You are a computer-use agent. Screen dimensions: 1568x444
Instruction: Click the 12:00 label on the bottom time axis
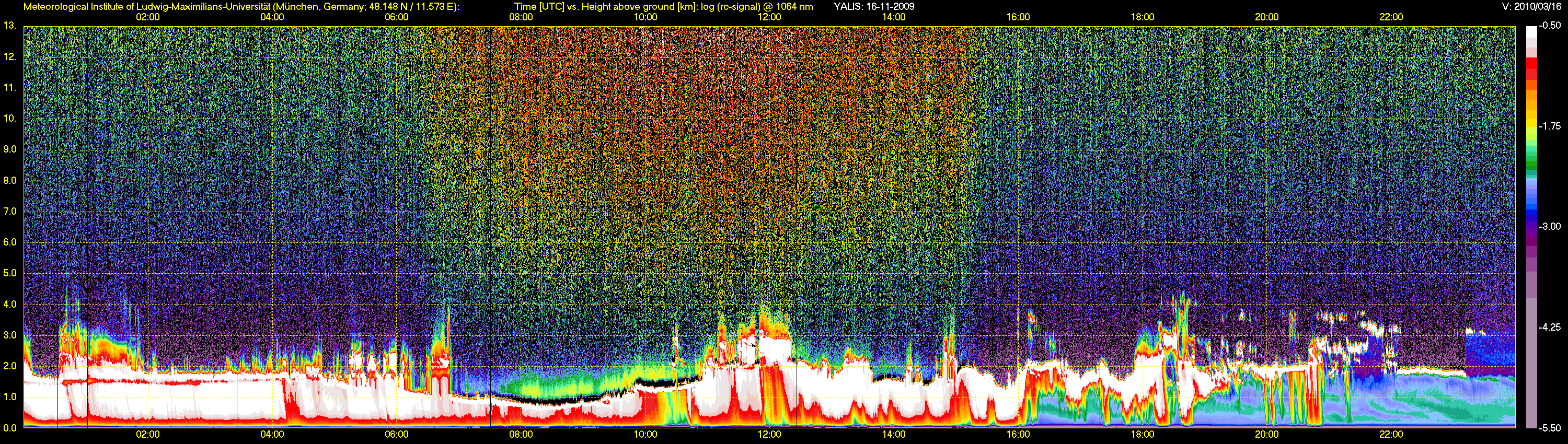point(769,434)
